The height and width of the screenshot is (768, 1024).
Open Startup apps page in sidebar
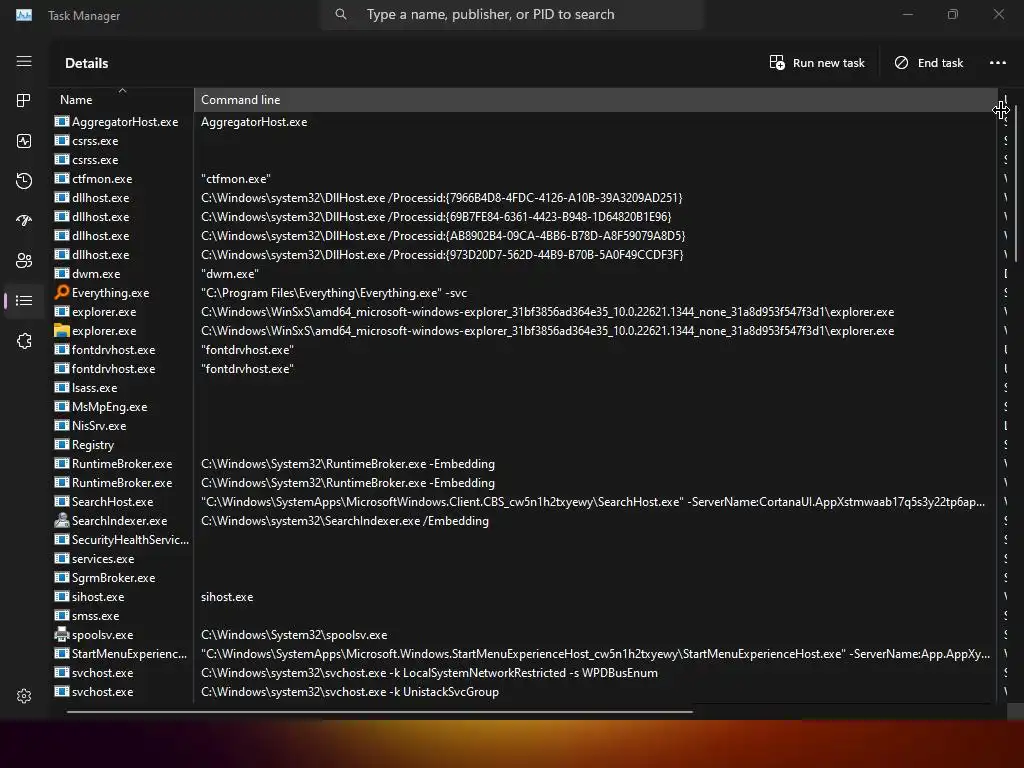click(24, 221)
